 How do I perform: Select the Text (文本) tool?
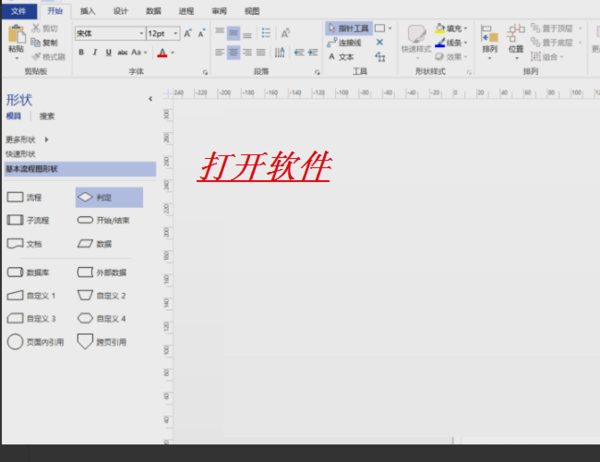coord(341,57)
